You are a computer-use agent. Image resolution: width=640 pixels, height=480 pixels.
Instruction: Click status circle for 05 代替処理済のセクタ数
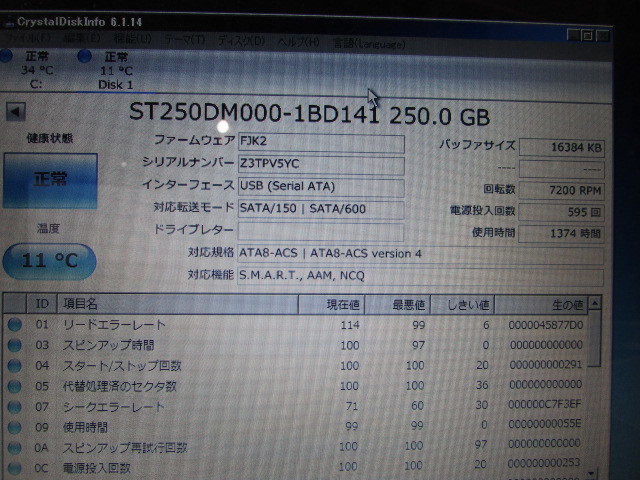pyautogui.click(x=15, y=386)
